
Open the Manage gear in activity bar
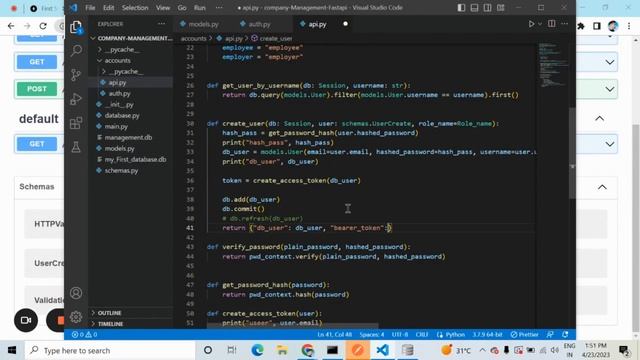(x=76, y=317)
